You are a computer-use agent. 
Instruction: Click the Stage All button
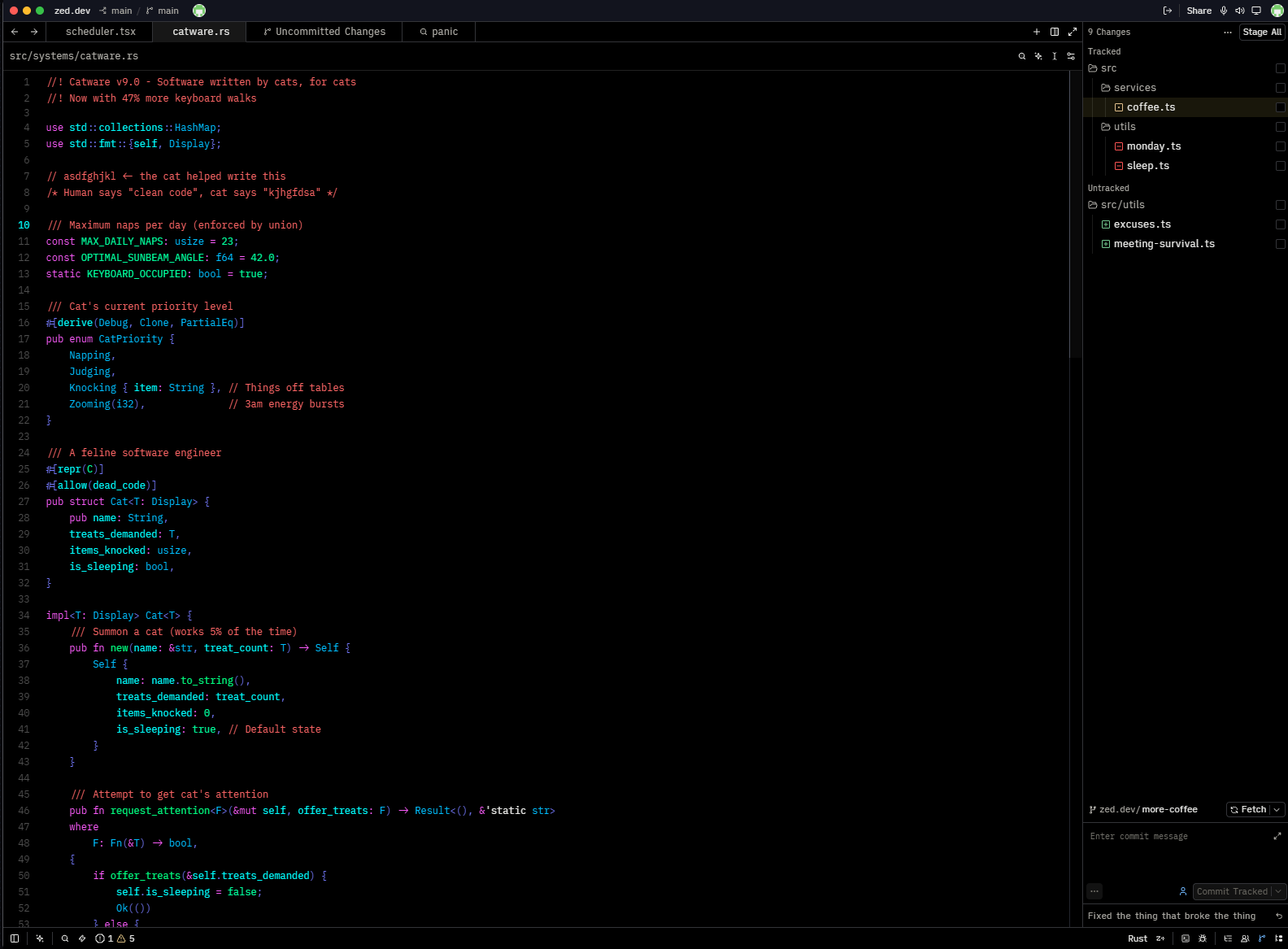click(x=1262, y=33)
